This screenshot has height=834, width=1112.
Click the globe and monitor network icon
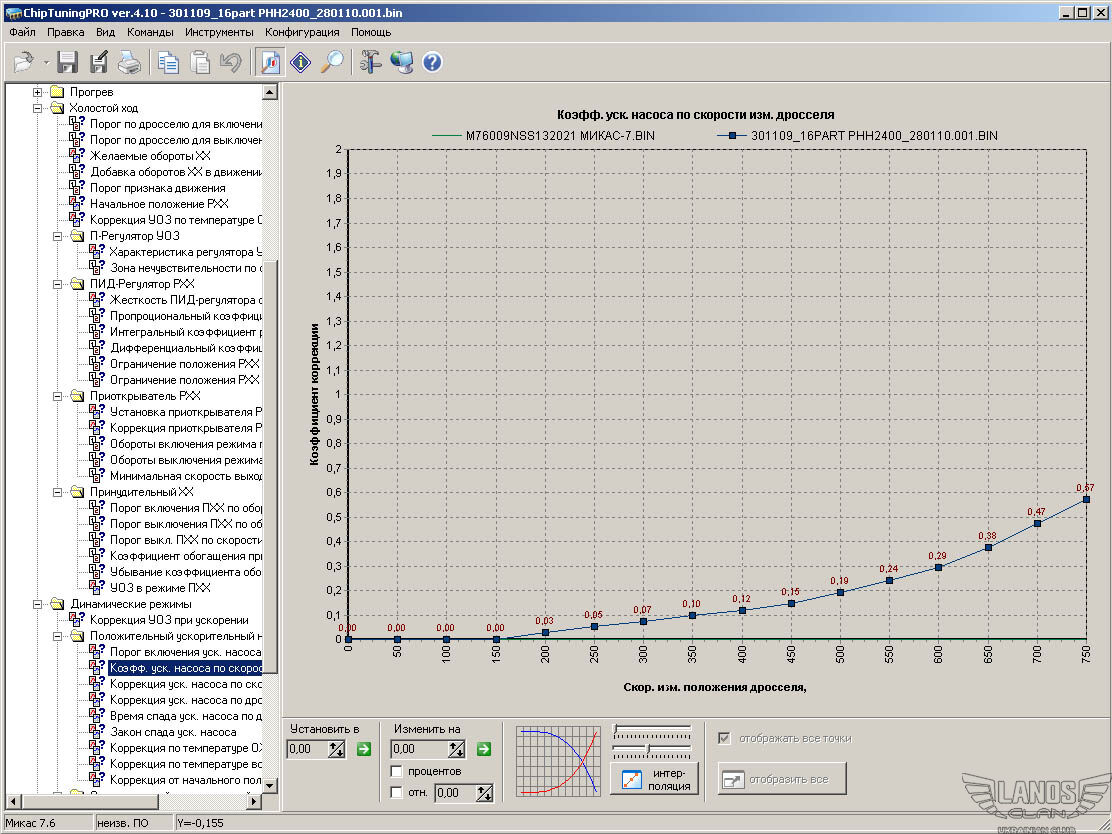tap(401, 62)
